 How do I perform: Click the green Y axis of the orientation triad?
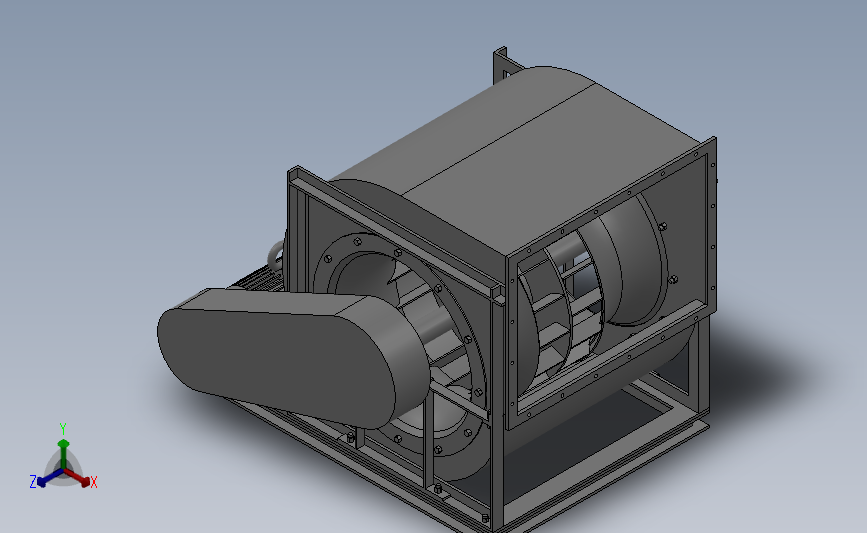point(63,453)
